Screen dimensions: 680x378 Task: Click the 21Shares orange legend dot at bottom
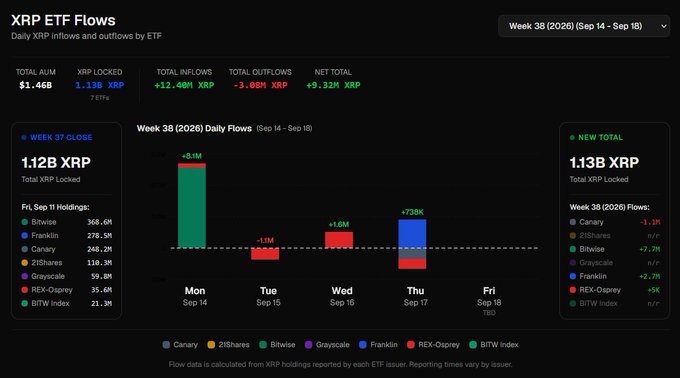[x=211, y=345]
